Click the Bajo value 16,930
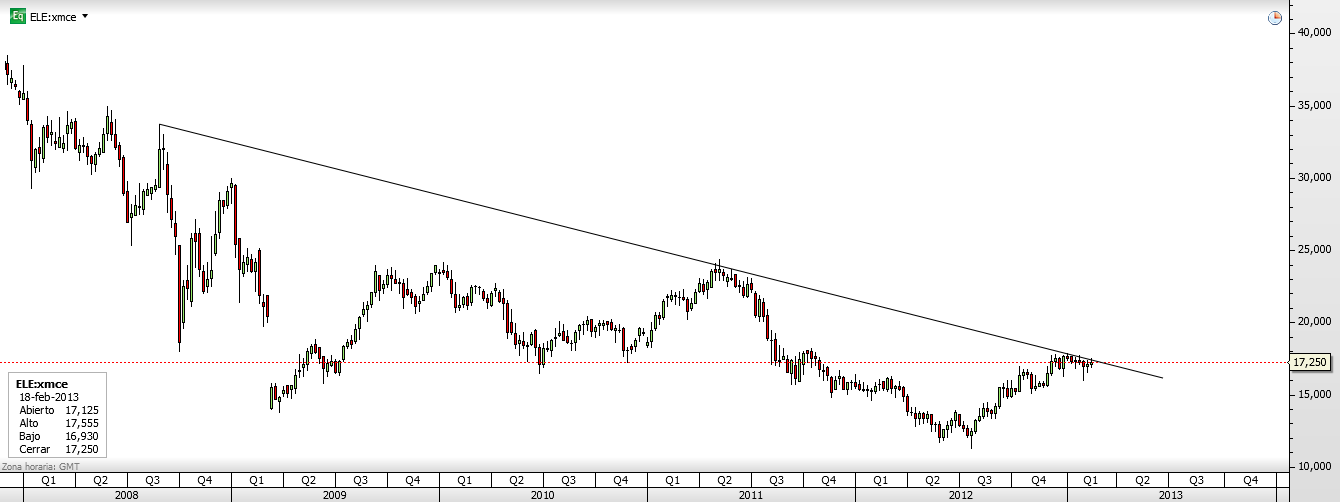 pos(81,436)
